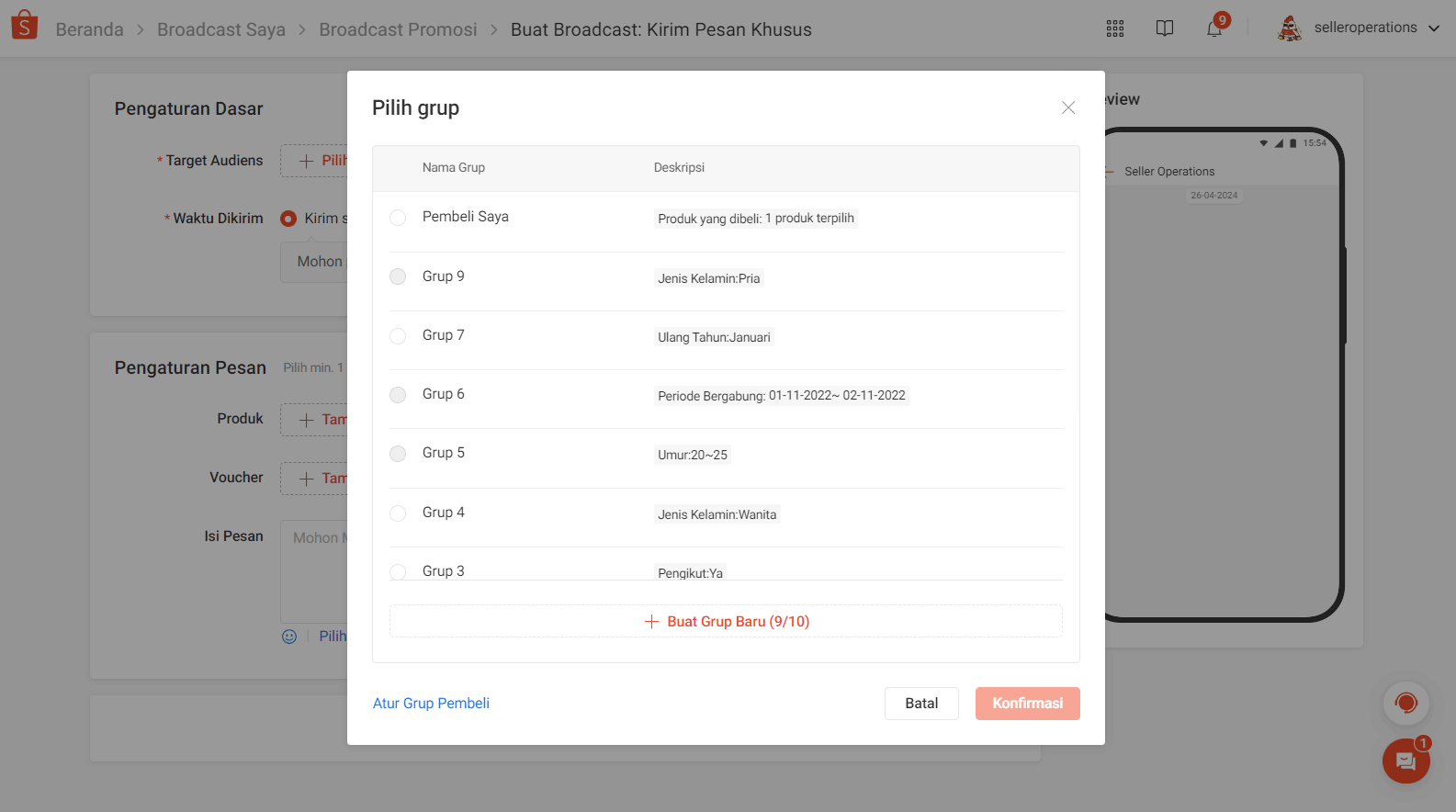Viewport: 1456px width, 812px height.
Task: Click the Shopee logo icon
Action: pyautogui.click(x=25, y=26)
